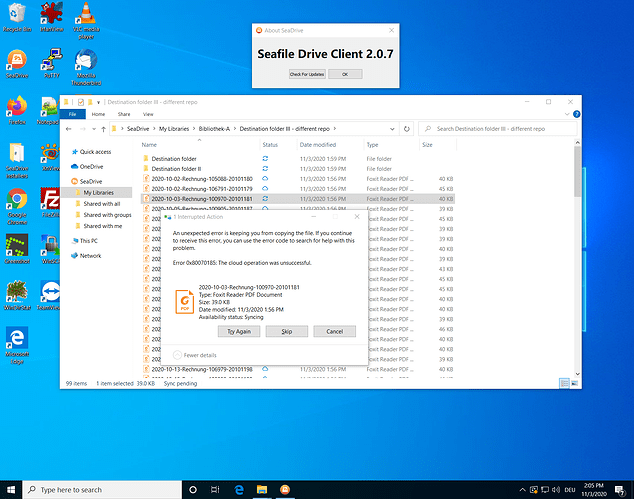This screenshot has width=634, height=499.
Task: Open the Windows Start menu
Action: pos(11,490)
